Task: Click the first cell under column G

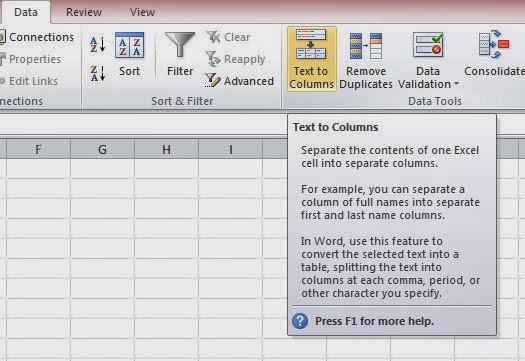Action: (x=102, y=168)
